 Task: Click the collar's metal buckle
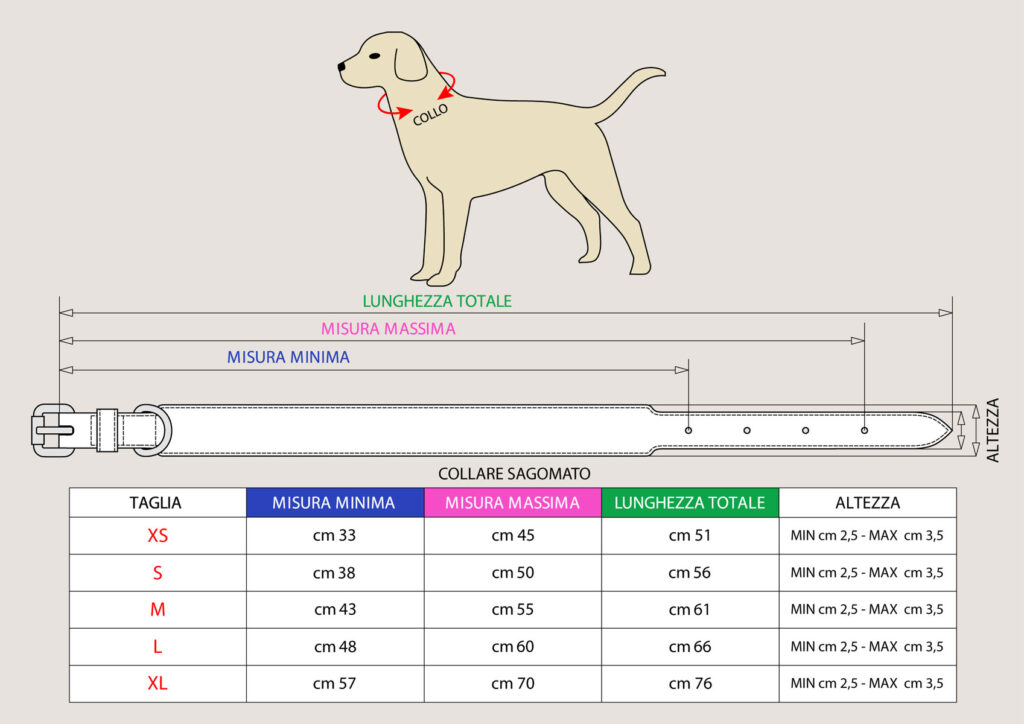[50, 430]
